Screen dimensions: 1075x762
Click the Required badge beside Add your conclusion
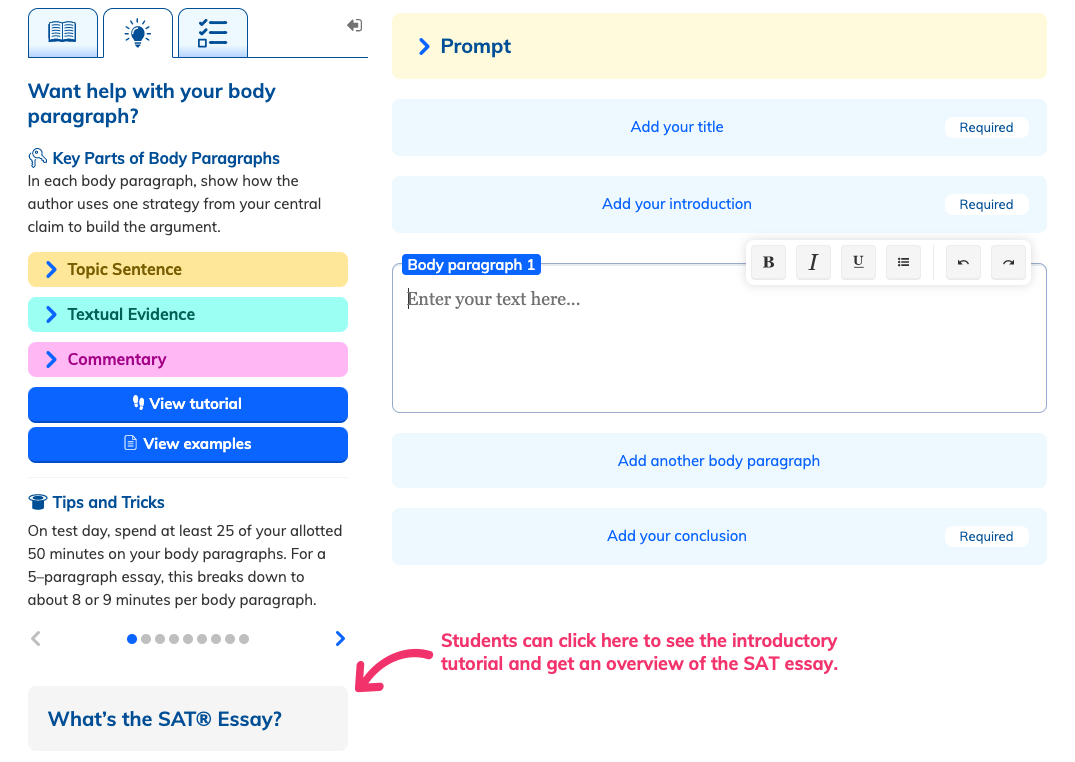point(987,536)
